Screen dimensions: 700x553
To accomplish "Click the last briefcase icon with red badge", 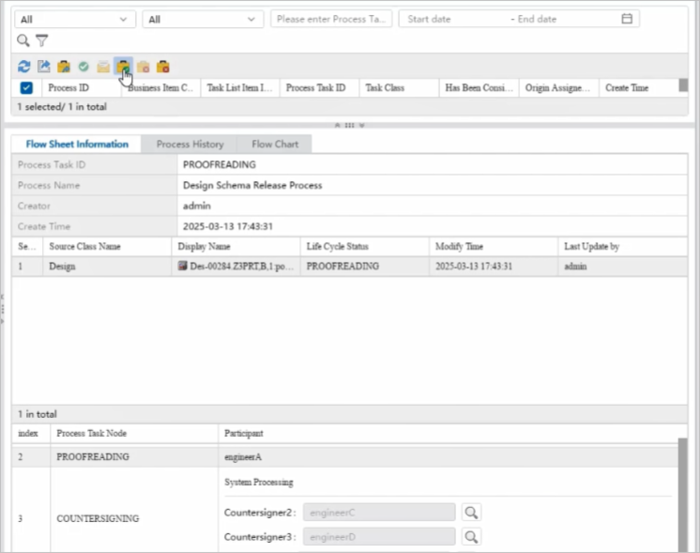I will (163, 67).
